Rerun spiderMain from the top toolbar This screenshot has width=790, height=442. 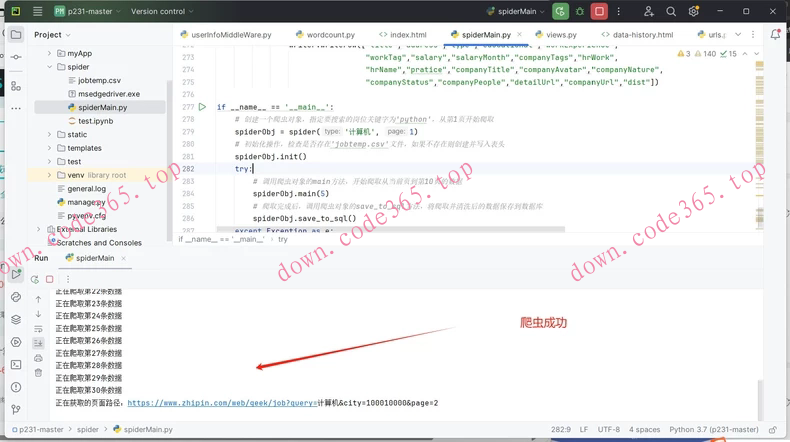560,12
